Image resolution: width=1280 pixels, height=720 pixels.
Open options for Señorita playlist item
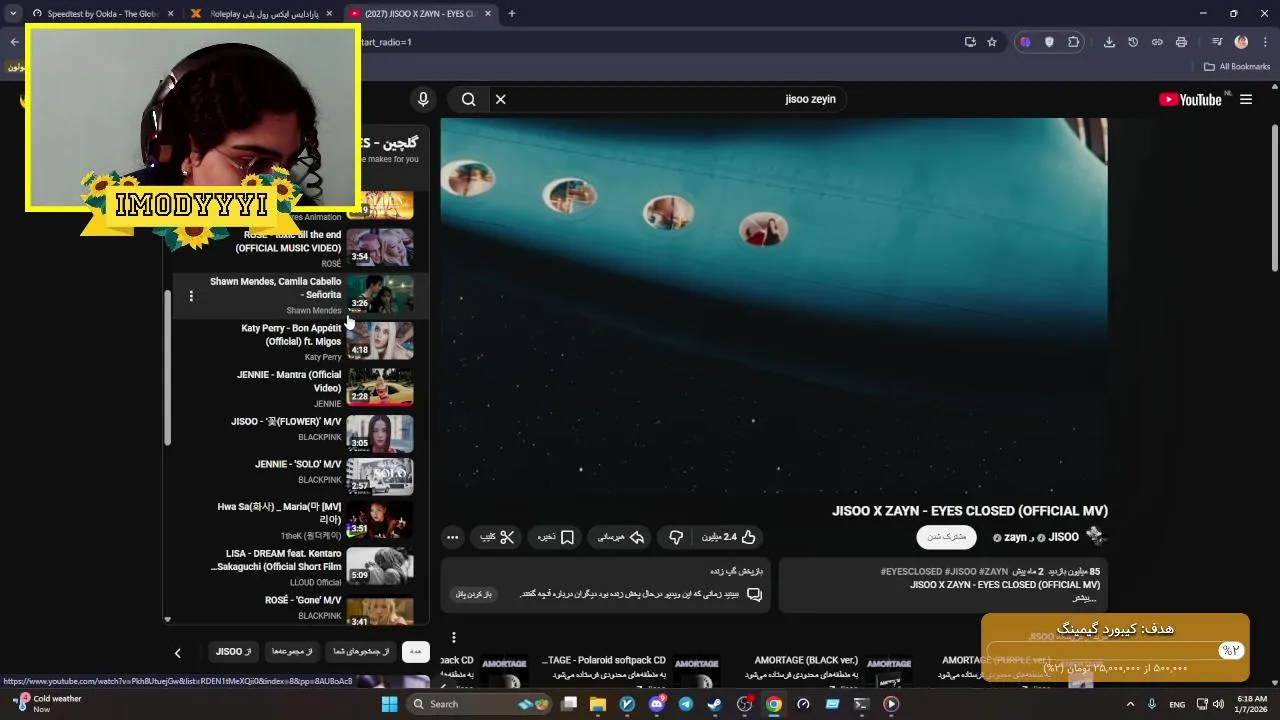[191, 296]
